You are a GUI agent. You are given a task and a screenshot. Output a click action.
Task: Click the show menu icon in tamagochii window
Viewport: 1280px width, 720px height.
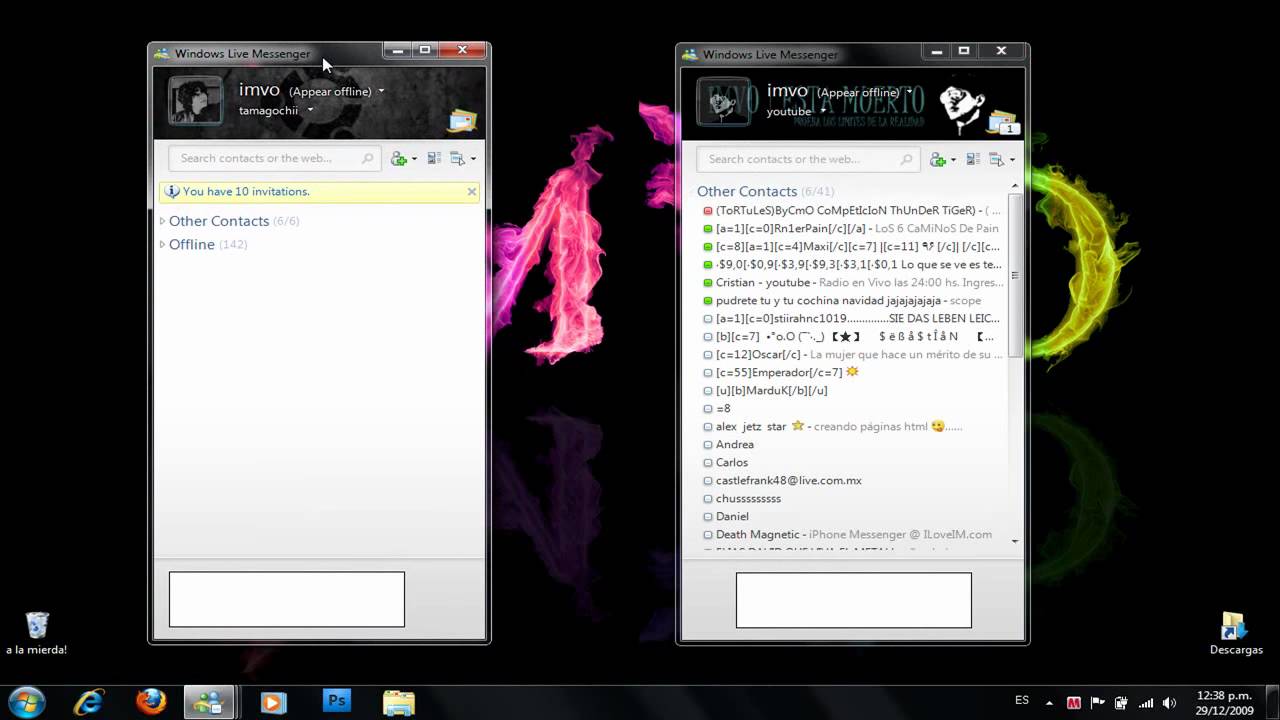tap(458, 158)
